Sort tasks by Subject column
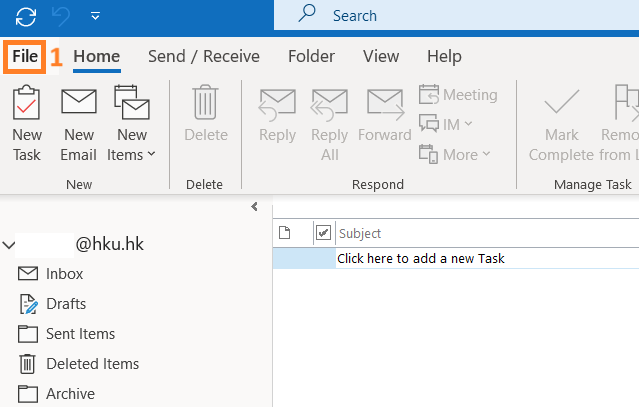The height and width of the screenshot is (410, 640). pyautogui.click(x=360, y=233)
